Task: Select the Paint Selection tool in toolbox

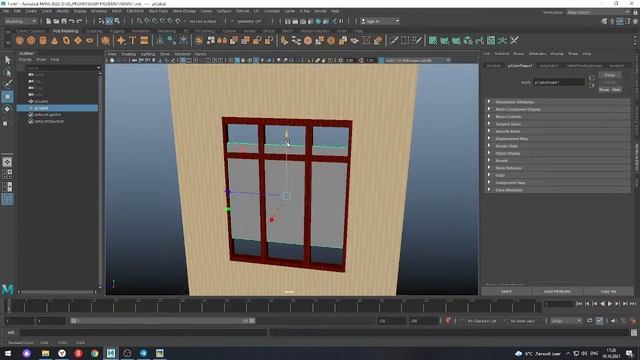Action: pos(7,84)
